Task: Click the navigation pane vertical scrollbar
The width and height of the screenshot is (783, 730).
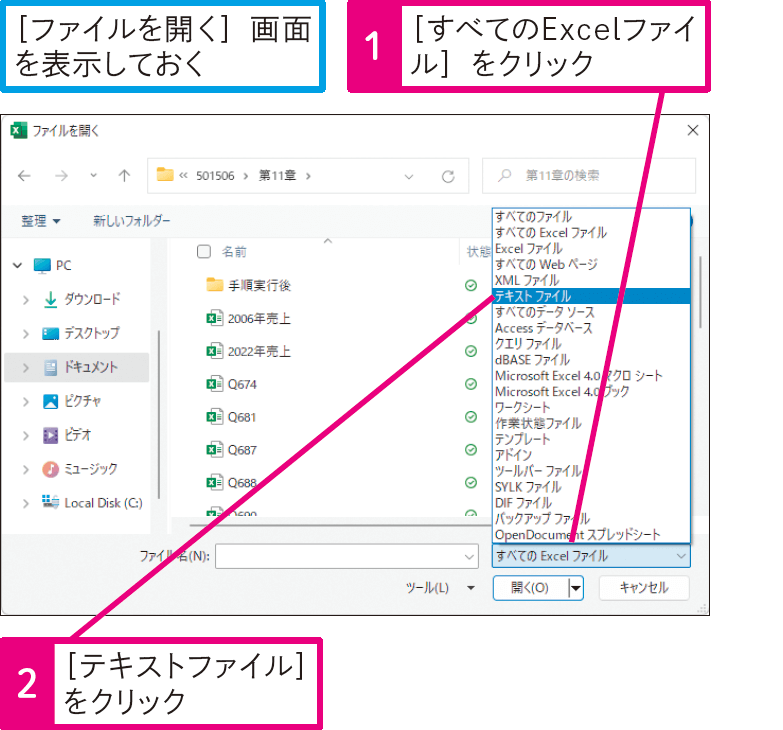Action: [x=159, y=414]
